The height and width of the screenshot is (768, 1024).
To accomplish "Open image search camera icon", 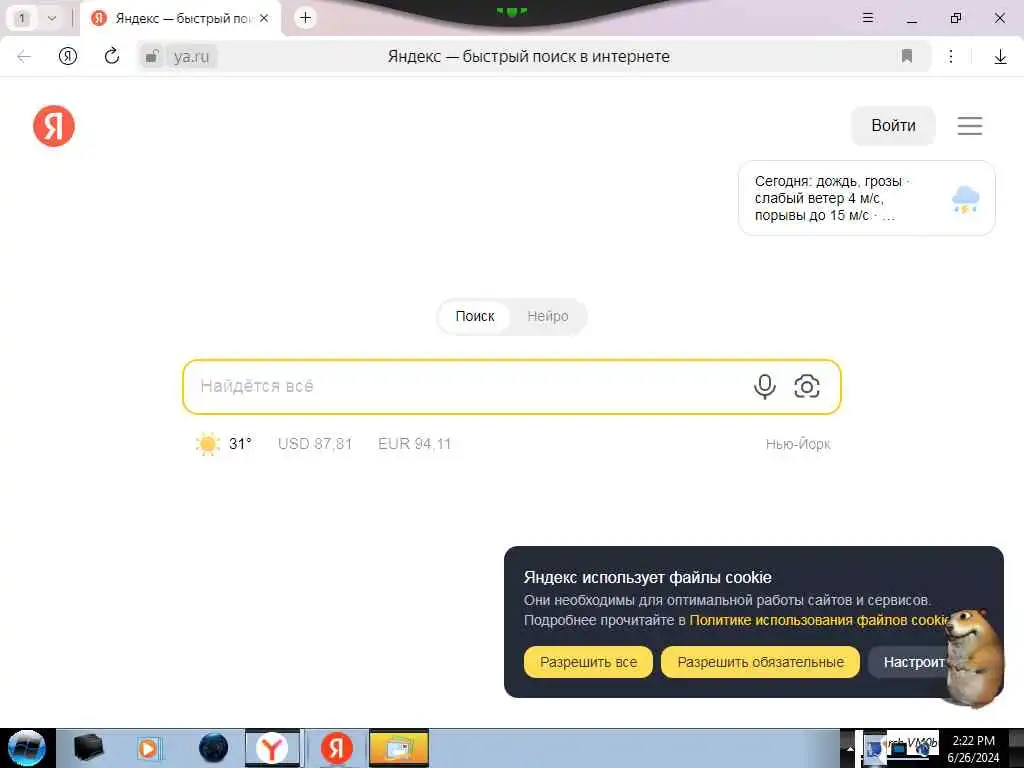I will pyautogui.click(x=807, y=387).
